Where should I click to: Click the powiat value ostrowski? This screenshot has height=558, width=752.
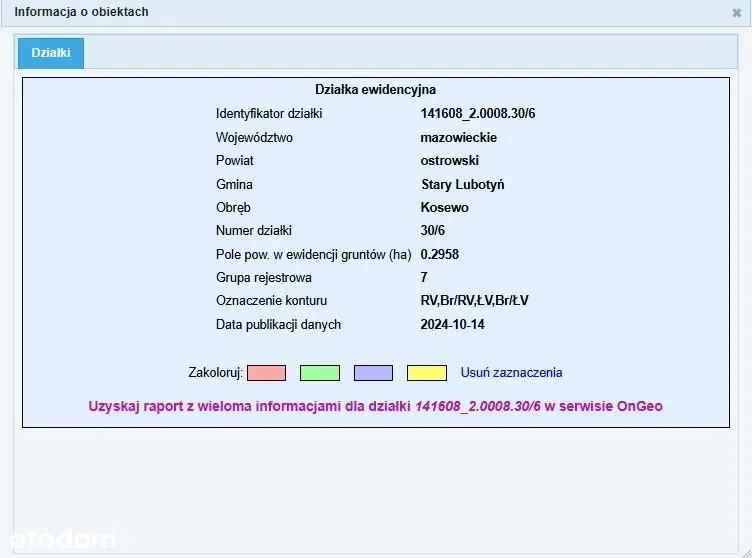coord(450,161)
